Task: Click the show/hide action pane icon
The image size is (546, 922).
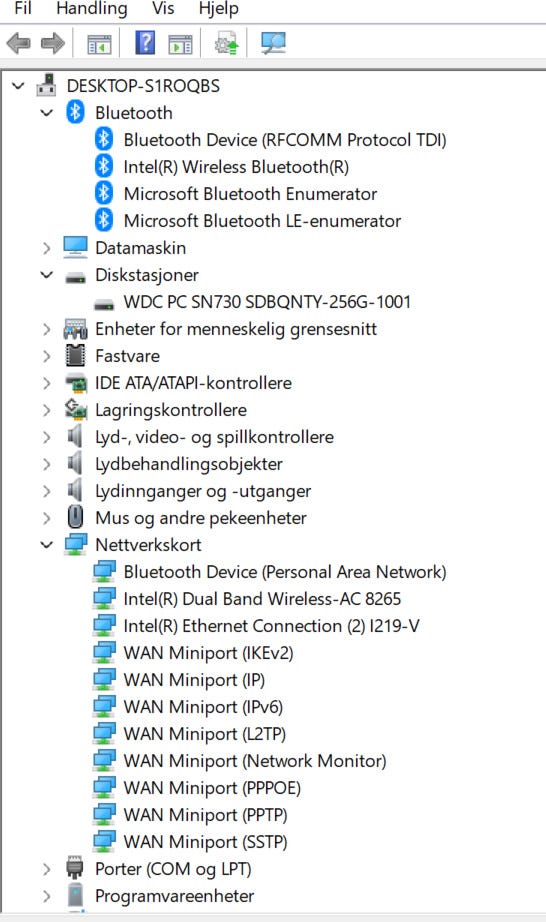Action: point(180,44)
